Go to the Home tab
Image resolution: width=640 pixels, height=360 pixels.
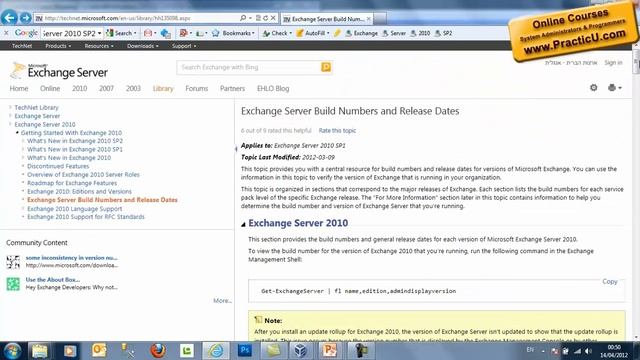pyautogui.click(x=19, y=88)
